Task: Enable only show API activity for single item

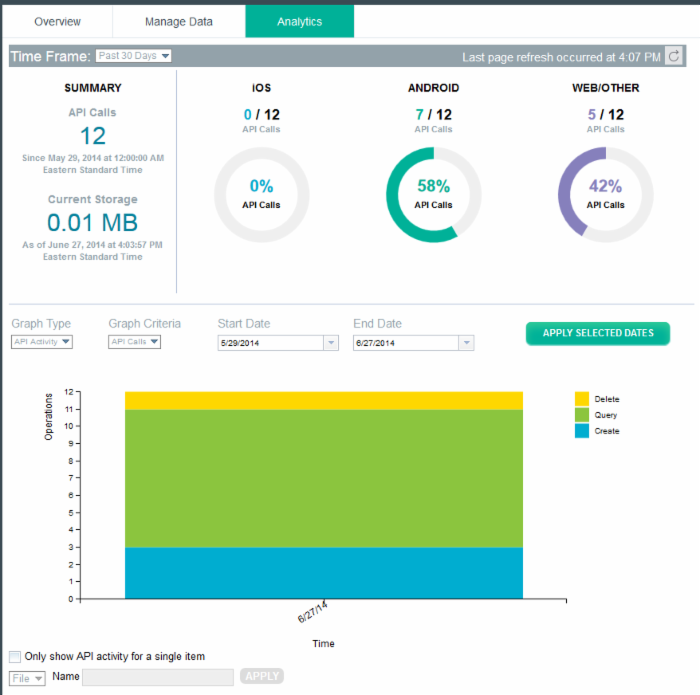Action: point(15,657)
